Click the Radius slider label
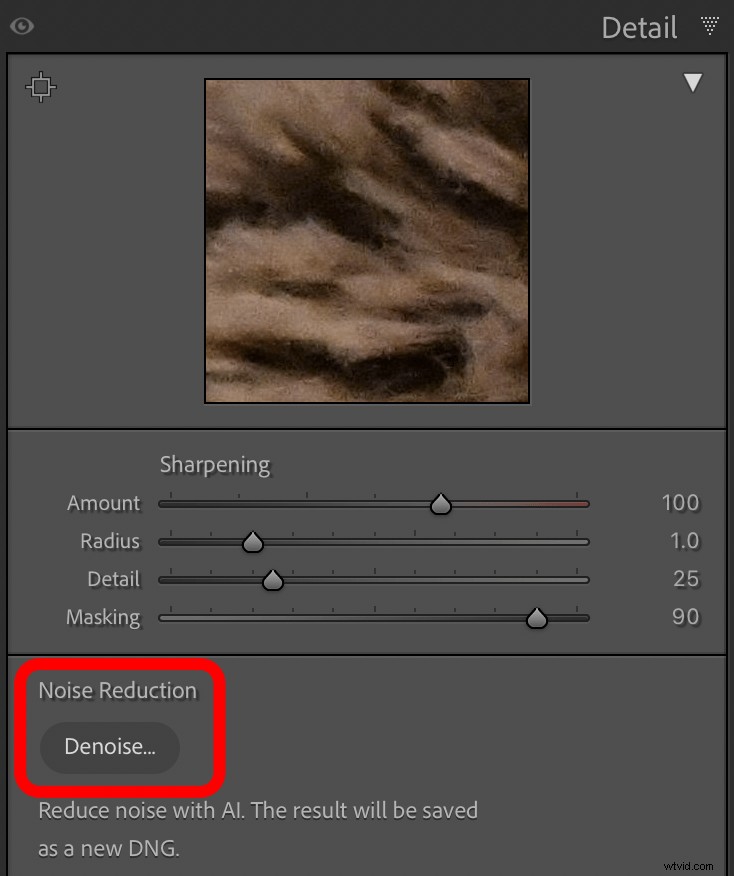Image resolution: width=734 pixels, height=876 pixels. (110, 541)
